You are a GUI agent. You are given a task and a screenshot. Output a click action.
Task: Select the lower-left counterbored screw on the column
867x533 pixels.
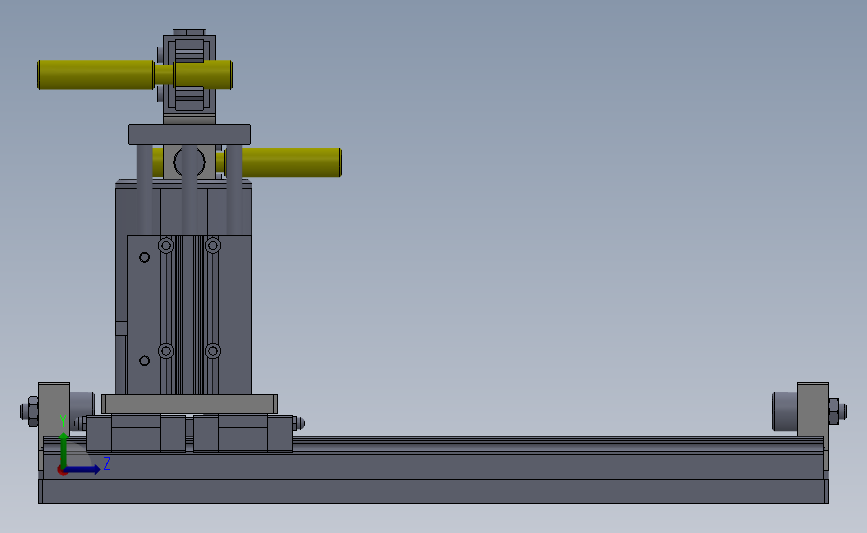tap(166, 351)
